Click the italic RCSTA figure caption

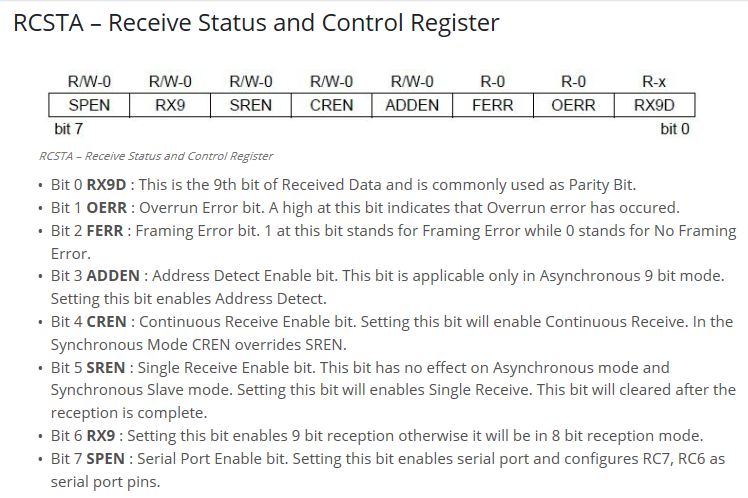click(x=156, y=156)
